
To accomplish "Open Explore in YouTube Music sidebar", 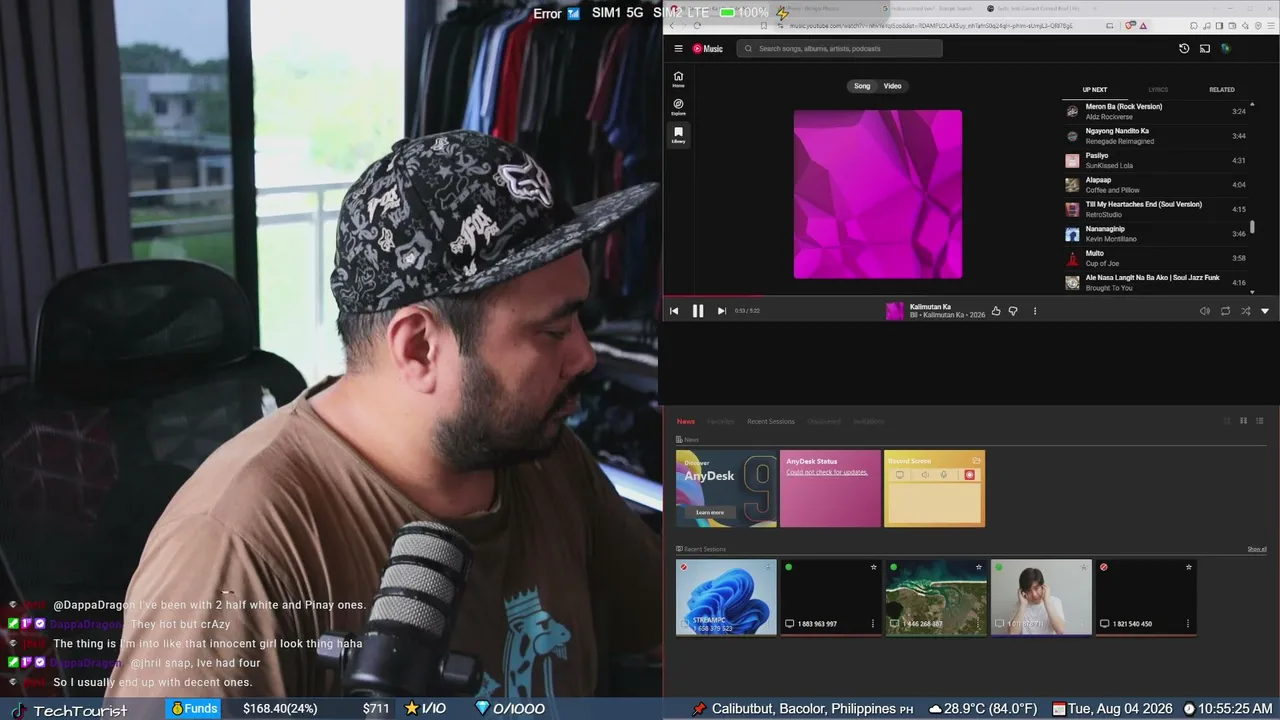I will coord(678,107).
